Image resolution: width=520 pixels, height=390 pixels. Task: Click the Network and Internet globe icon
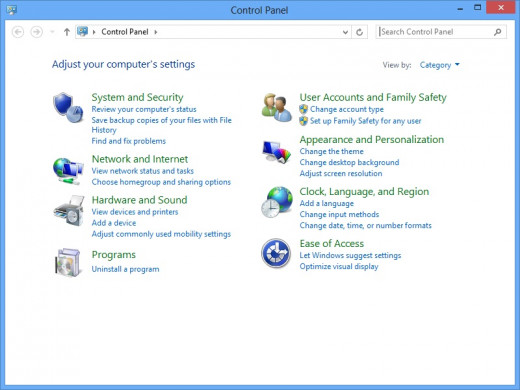tap(68, 171)
